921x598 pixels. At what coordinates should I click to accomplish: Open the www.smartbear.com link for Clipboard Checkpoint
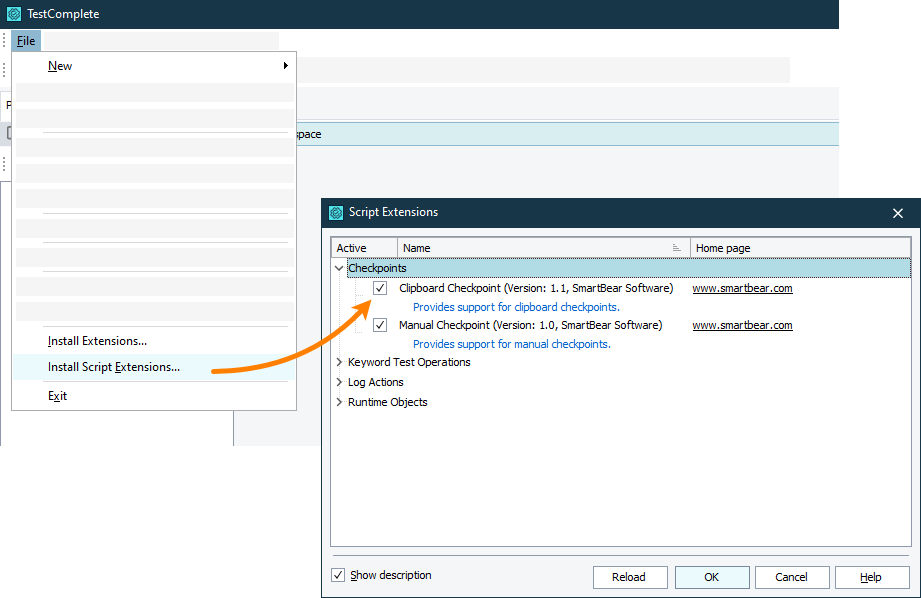coord(742,288)
